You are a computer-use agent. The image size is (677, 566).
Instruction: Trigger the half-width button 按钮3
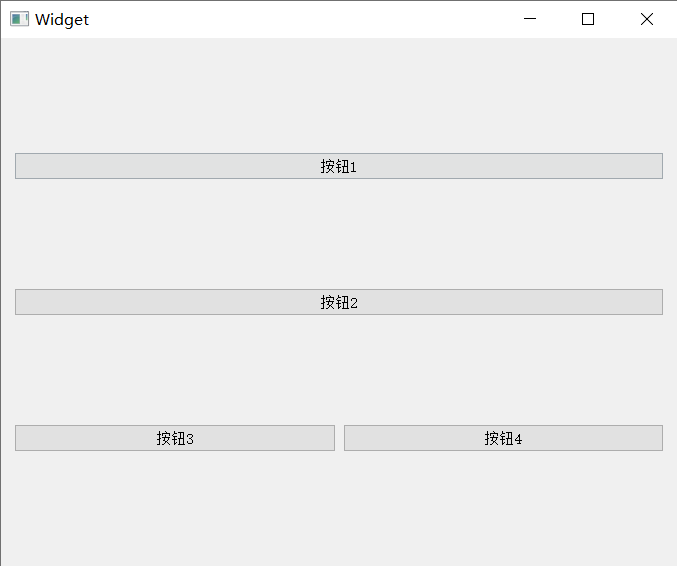click(x=175, y=438)
